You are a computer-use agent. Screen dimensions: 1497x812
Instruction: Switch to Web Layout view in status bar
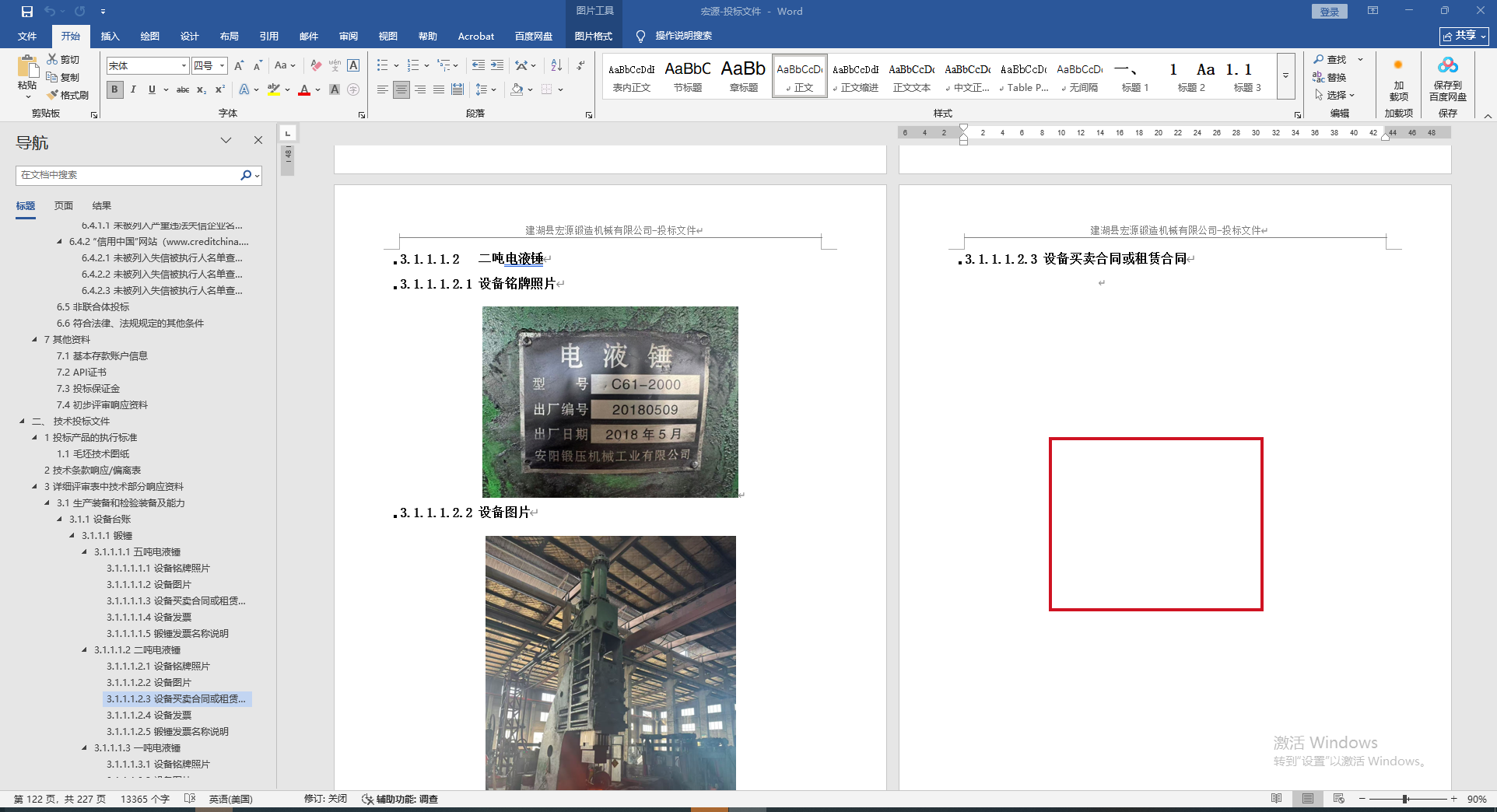tap(1338, 799)
